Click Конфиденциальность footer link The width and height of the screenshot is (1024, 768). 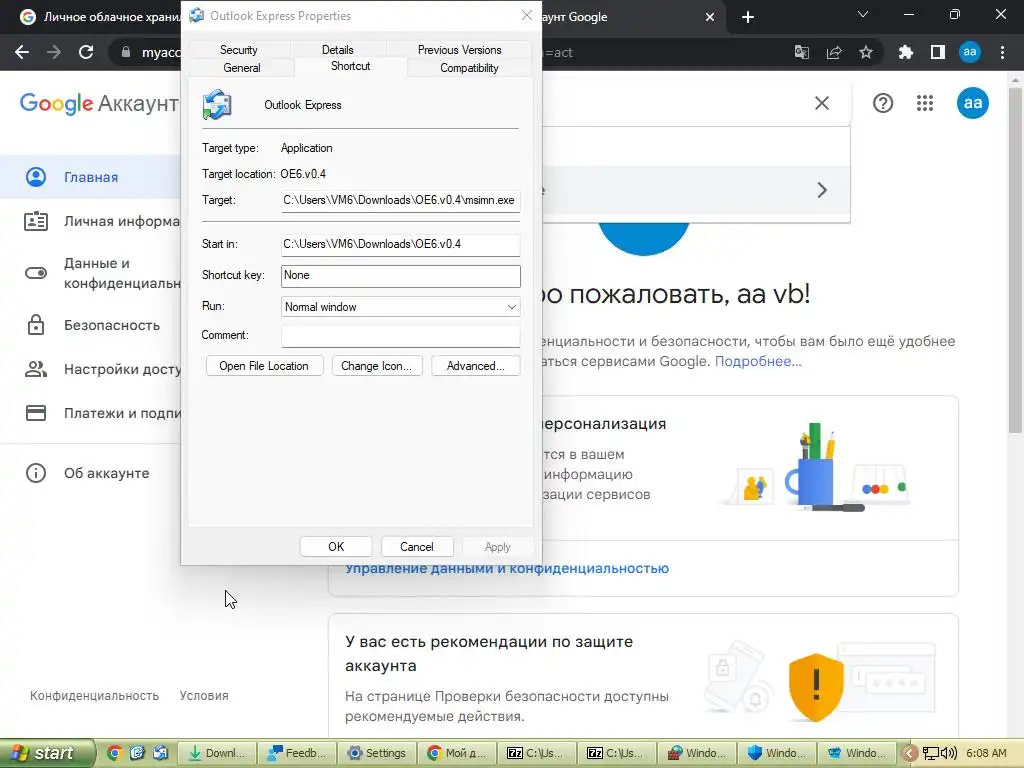(x=94, y=696)
